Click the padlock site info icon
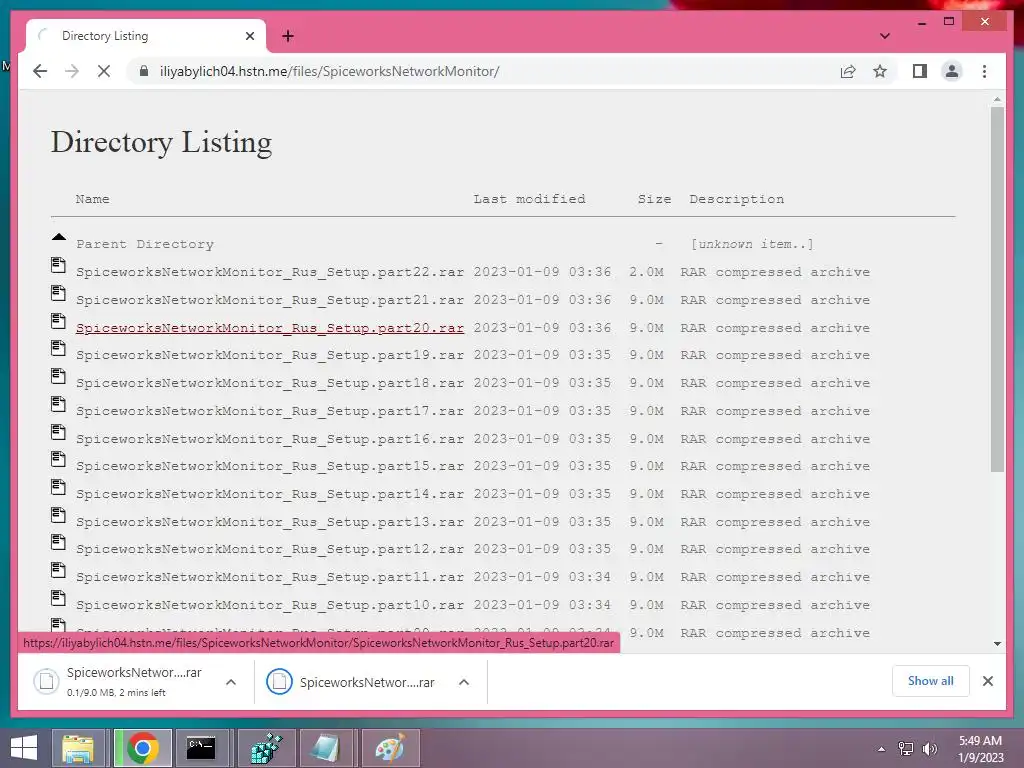Screen dimensions: 1024x768 (144, 71)
